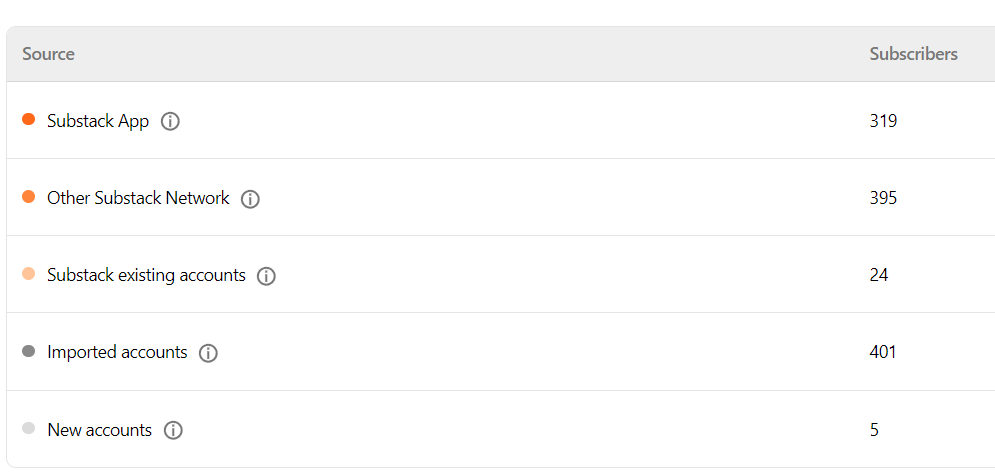Show info for Substack existing accounts
The image size is (995, 474).
pos(266,276)
